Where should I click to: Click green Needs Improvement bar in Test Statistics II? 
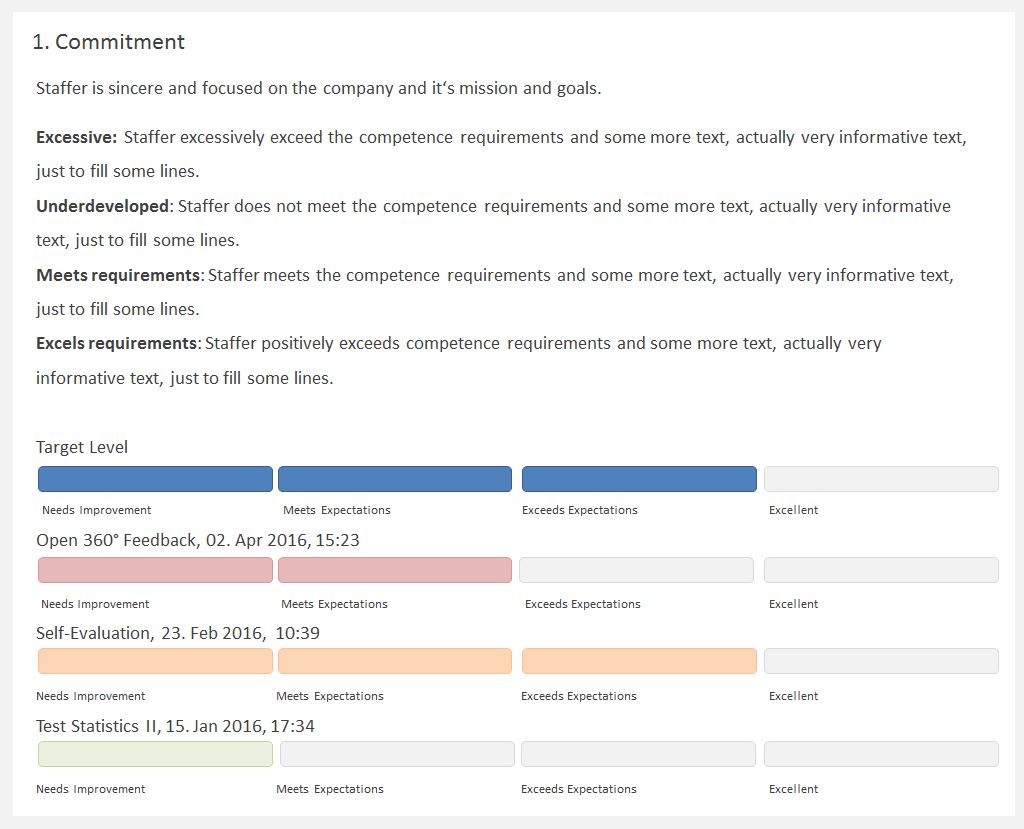pos(155,754)
